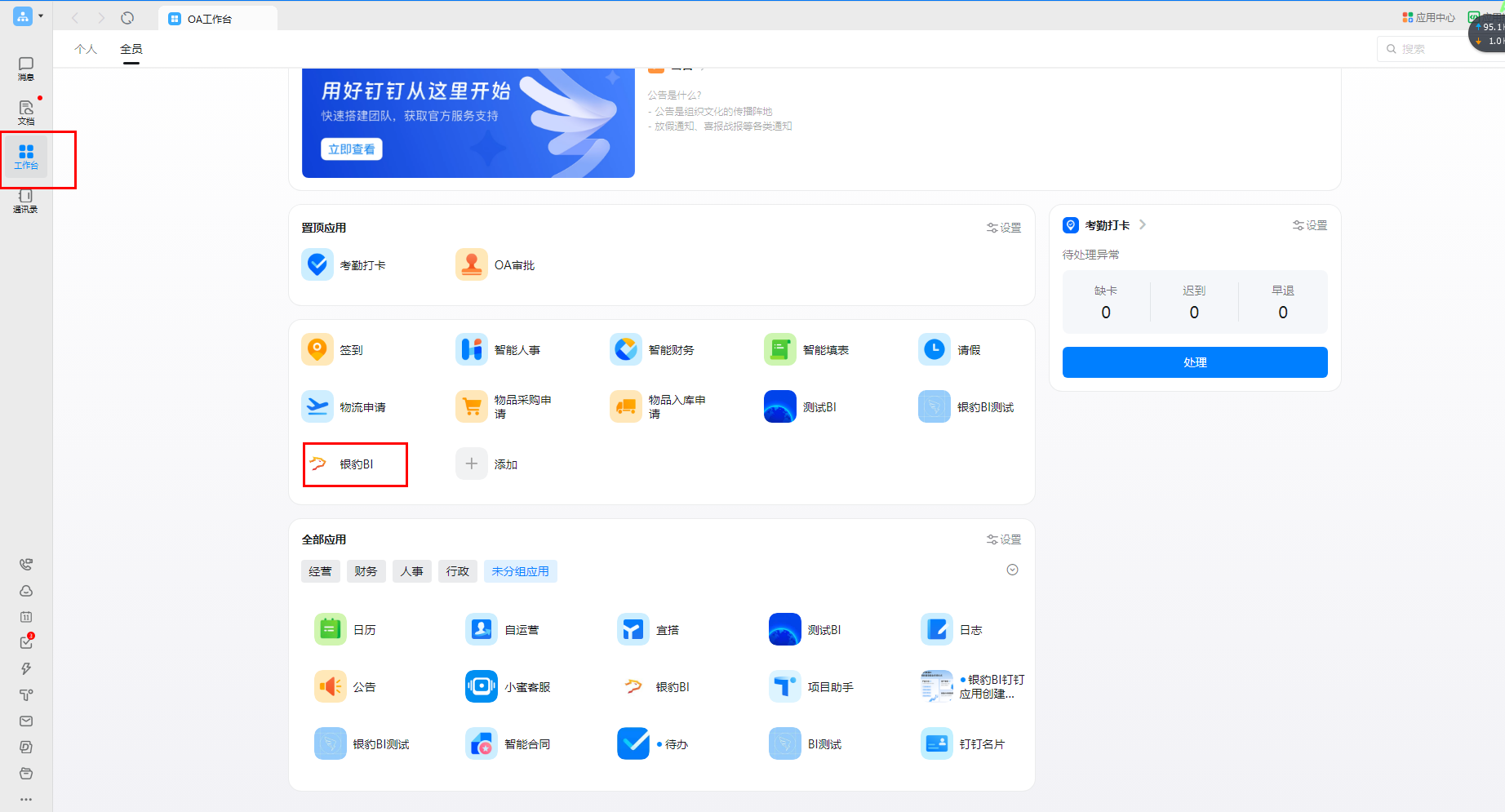The height and width of the screenshot is (812, 1505).
Task: Open 通讯录 from the left sidebar
Action: [x=25, y=202]
